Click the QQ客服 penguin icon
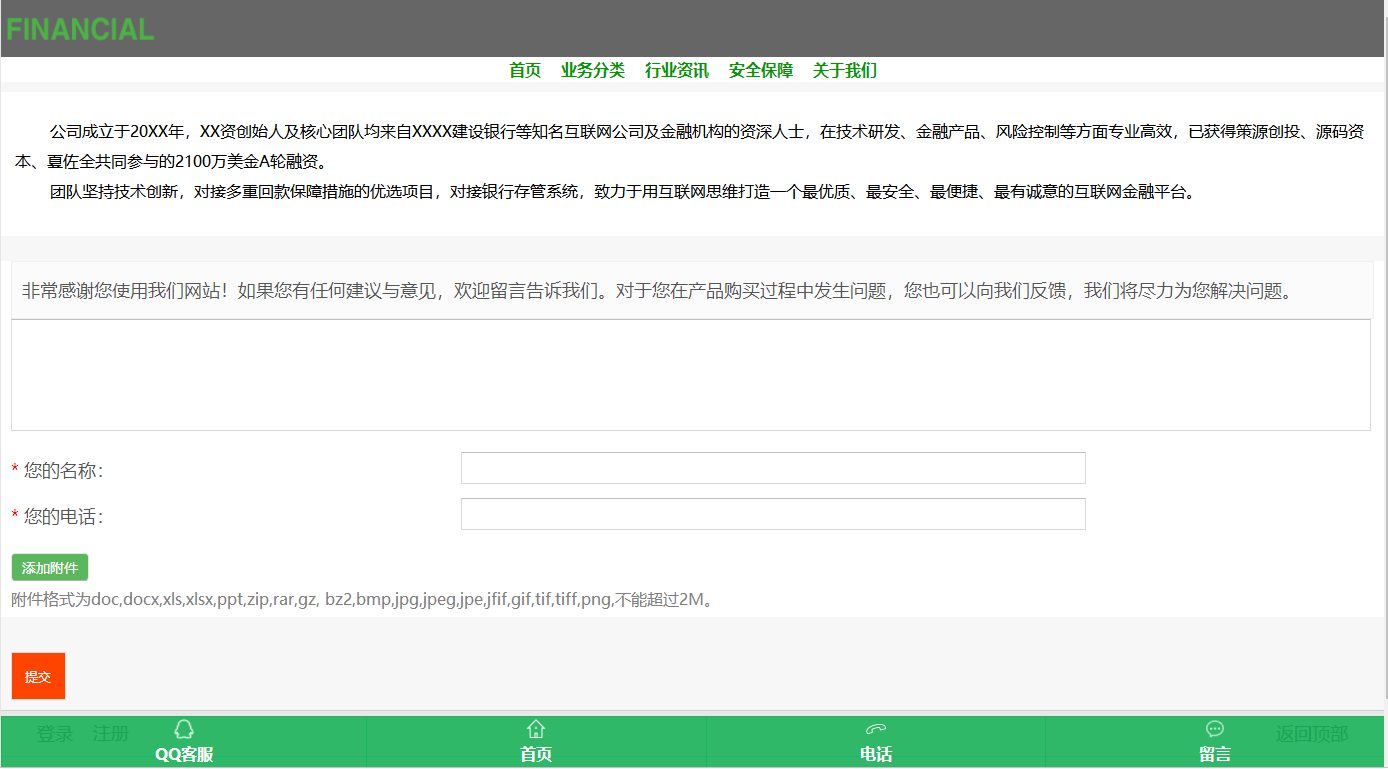The image size is (1388, 769). 184,729
